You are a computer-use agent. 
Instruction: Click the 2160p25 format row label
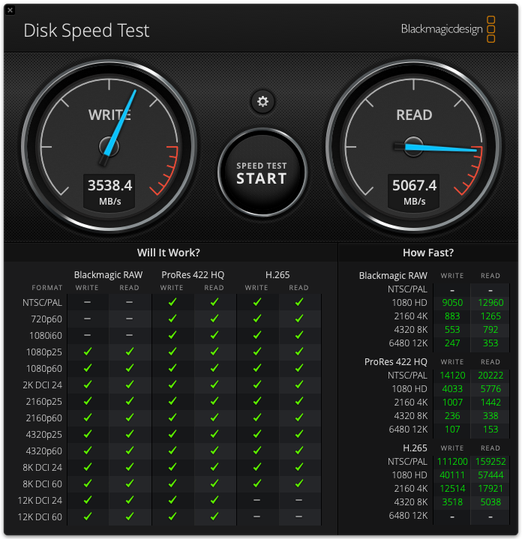click(x=44, y=402)
